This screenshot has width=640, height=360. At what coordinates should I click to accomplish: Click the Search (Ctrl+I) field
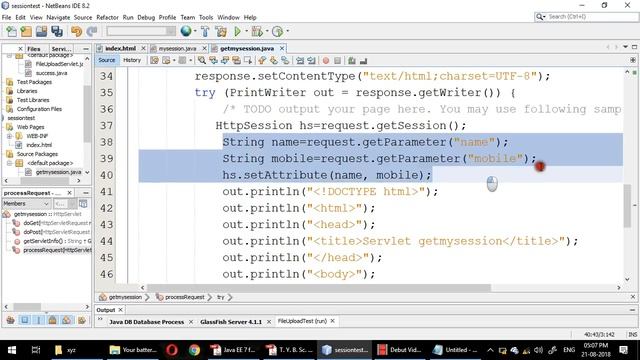[587, 17]
